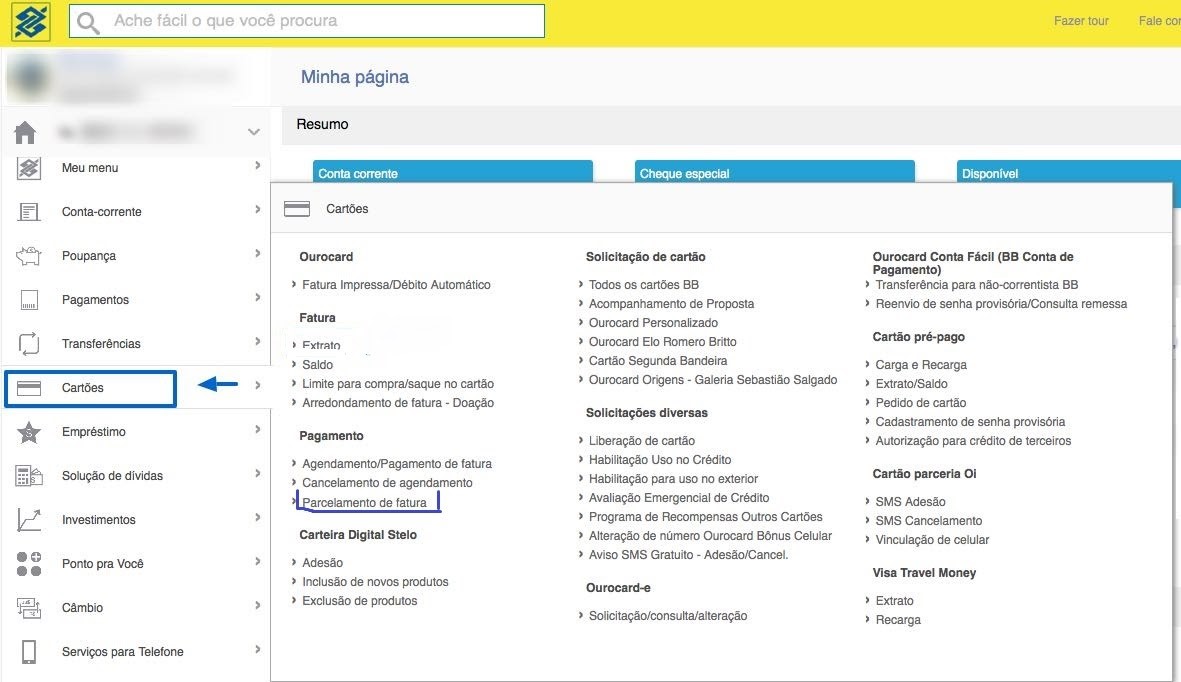The height and width of the screenshot is (682, 1181).
Task: Select the Cheque especial summary tab
Action: click(x=774, y=172)
